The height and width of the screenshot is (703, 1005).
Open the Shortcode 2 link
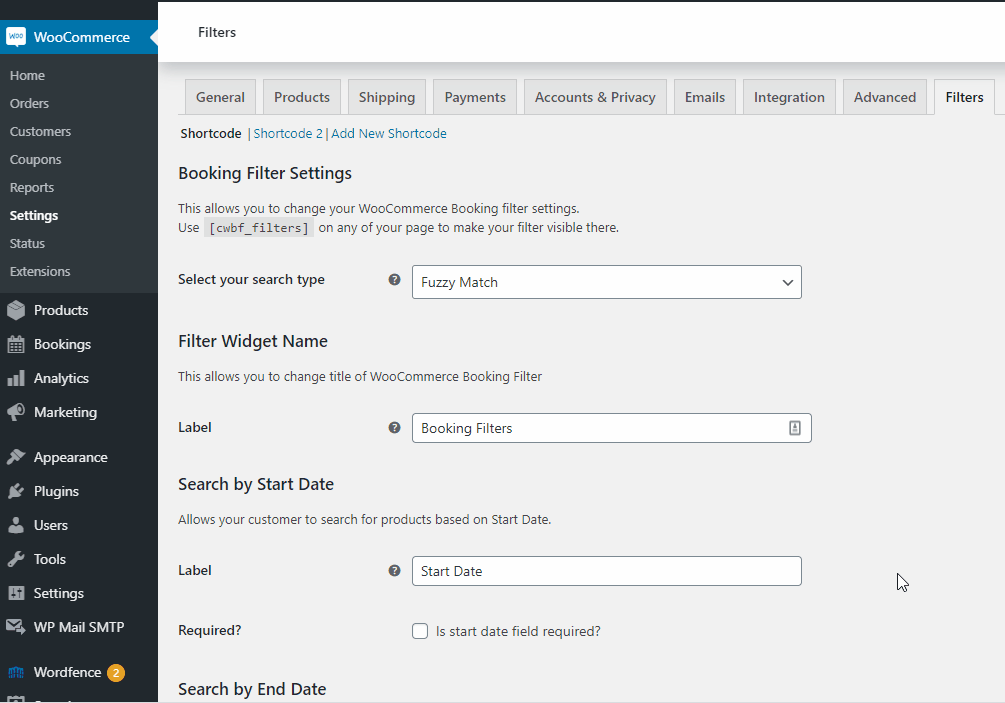pos(288,133)
